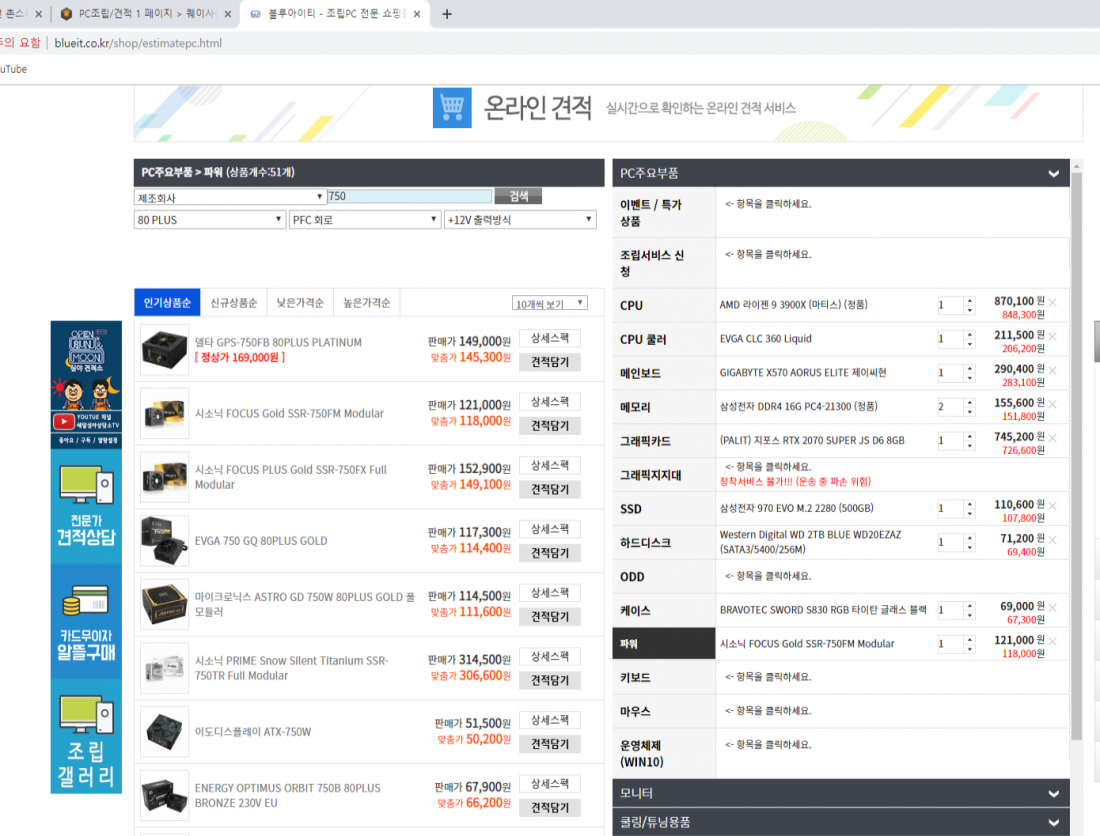
Task: Click 견적담기 for EVGA 750 GQ
Action: coord(550,553)
